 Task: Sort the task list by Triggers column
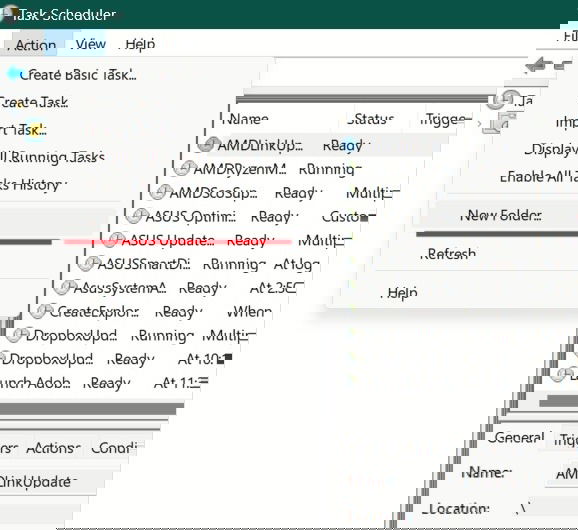pyautogui.click(x=445, y=120)
